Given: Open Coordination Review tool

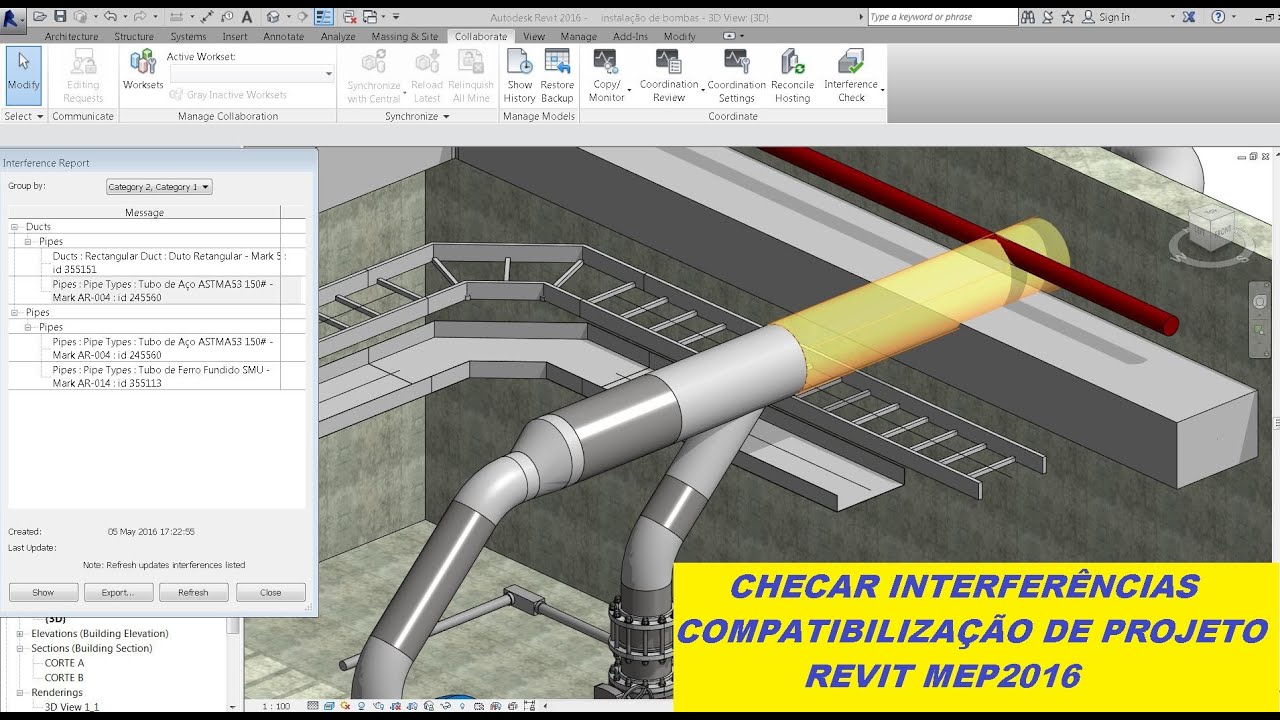Looking at the screenshot, I should (669, 76).
